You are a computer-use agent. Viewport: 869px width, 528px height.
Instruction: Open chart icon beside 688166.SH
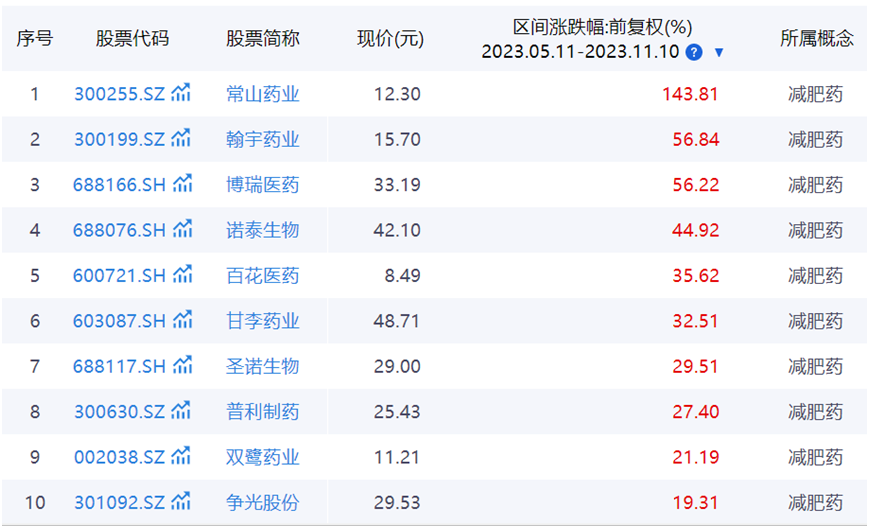pyautogui.click(x=182, y=184)
